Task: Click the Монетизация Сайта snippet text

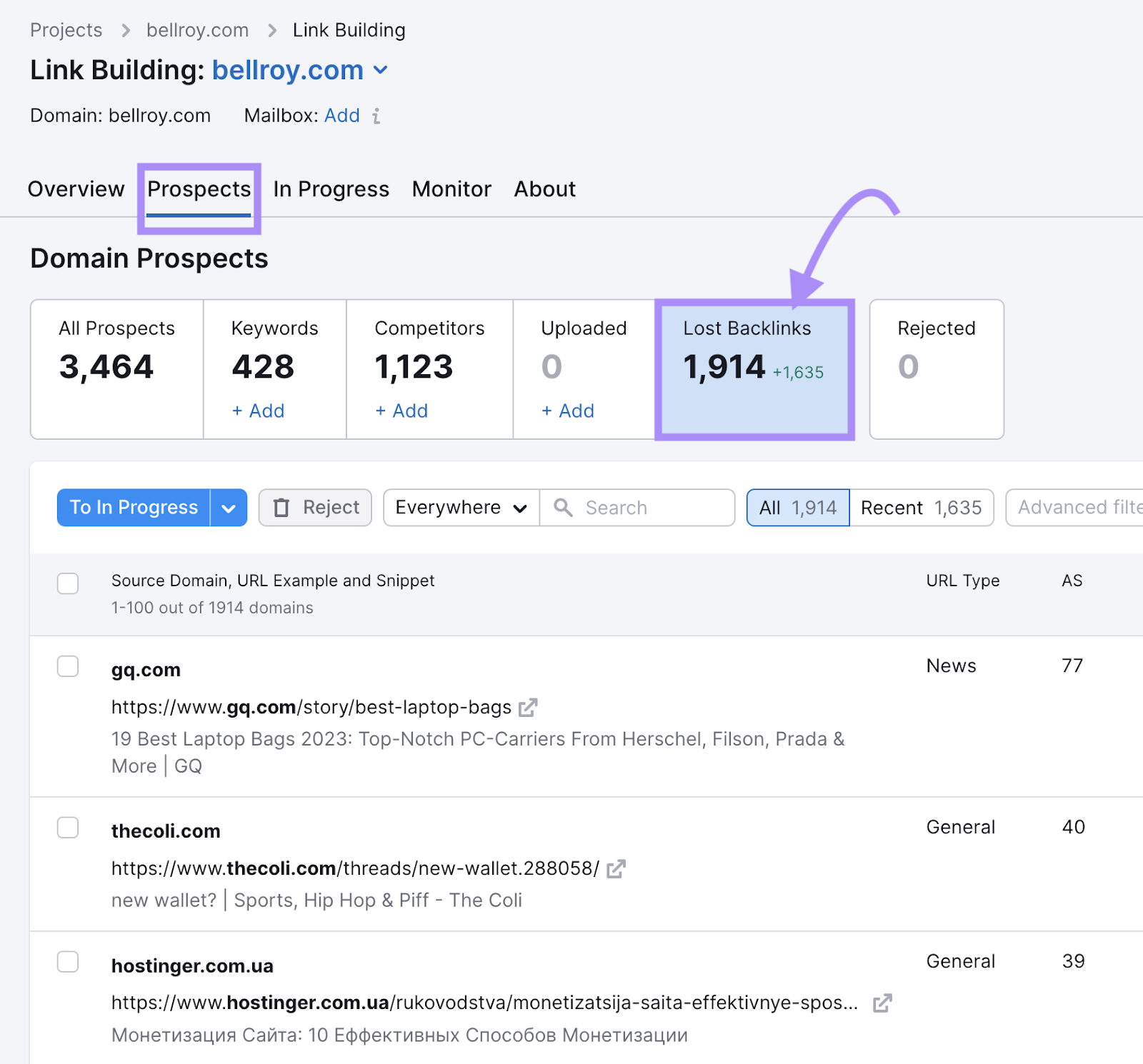Action: click(399, 1035)
